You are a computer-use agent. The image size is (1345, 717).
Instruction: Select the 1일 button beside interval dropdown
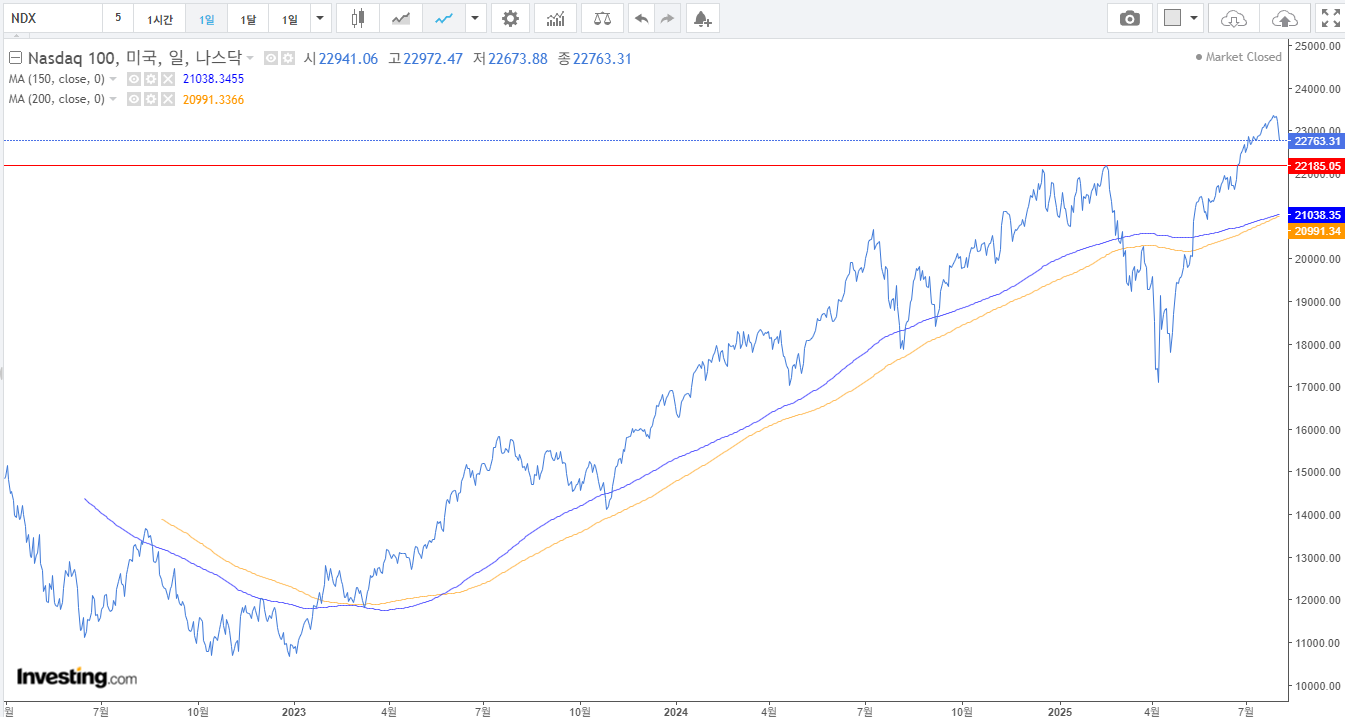coord(289,18)
